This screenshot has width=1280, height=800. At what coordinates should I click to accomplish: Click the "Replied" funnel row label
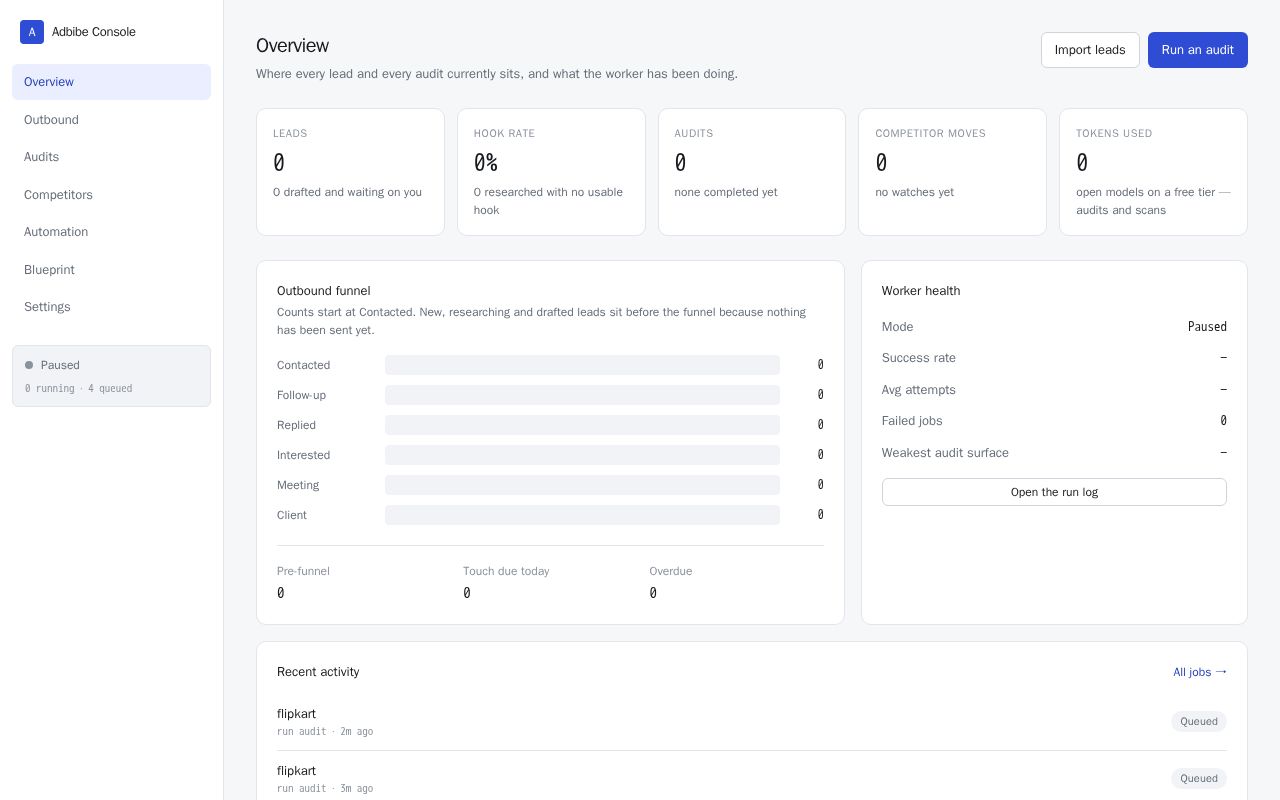[x=296, y=425]
